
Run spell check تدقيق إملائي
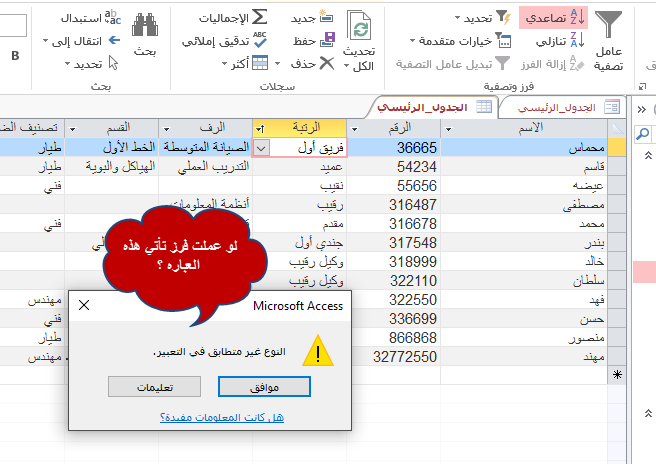[225, 41]
